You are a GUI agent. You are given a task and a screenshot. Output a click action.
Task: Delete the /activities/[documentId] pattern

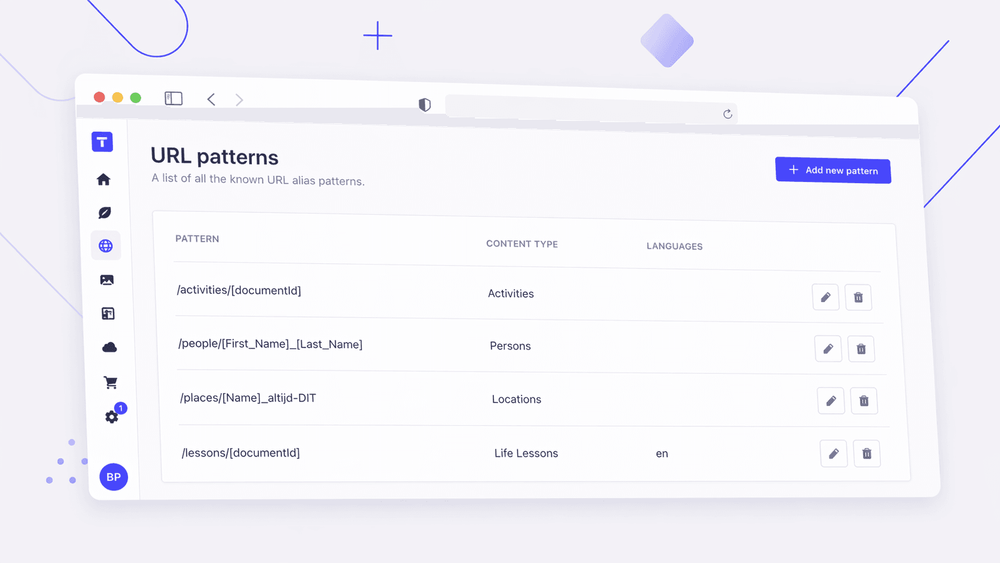(x=858, y=298)
